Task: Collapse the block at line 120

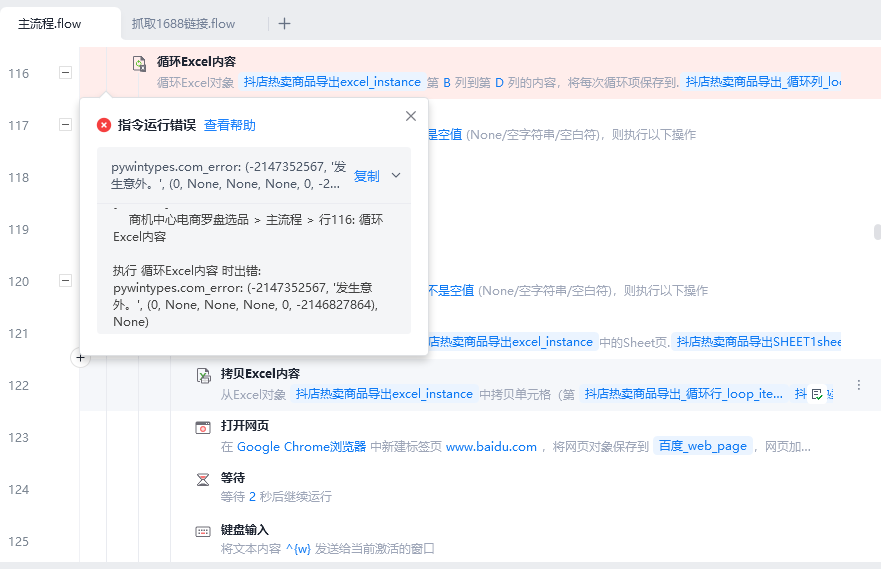Action: [65, 281]
